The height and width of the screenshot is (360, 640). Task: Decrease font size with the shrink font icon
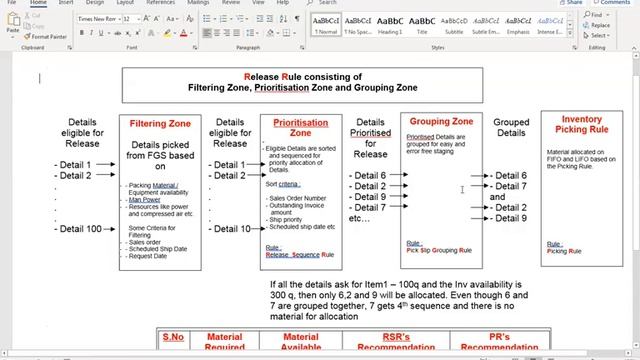coord(157,19)
